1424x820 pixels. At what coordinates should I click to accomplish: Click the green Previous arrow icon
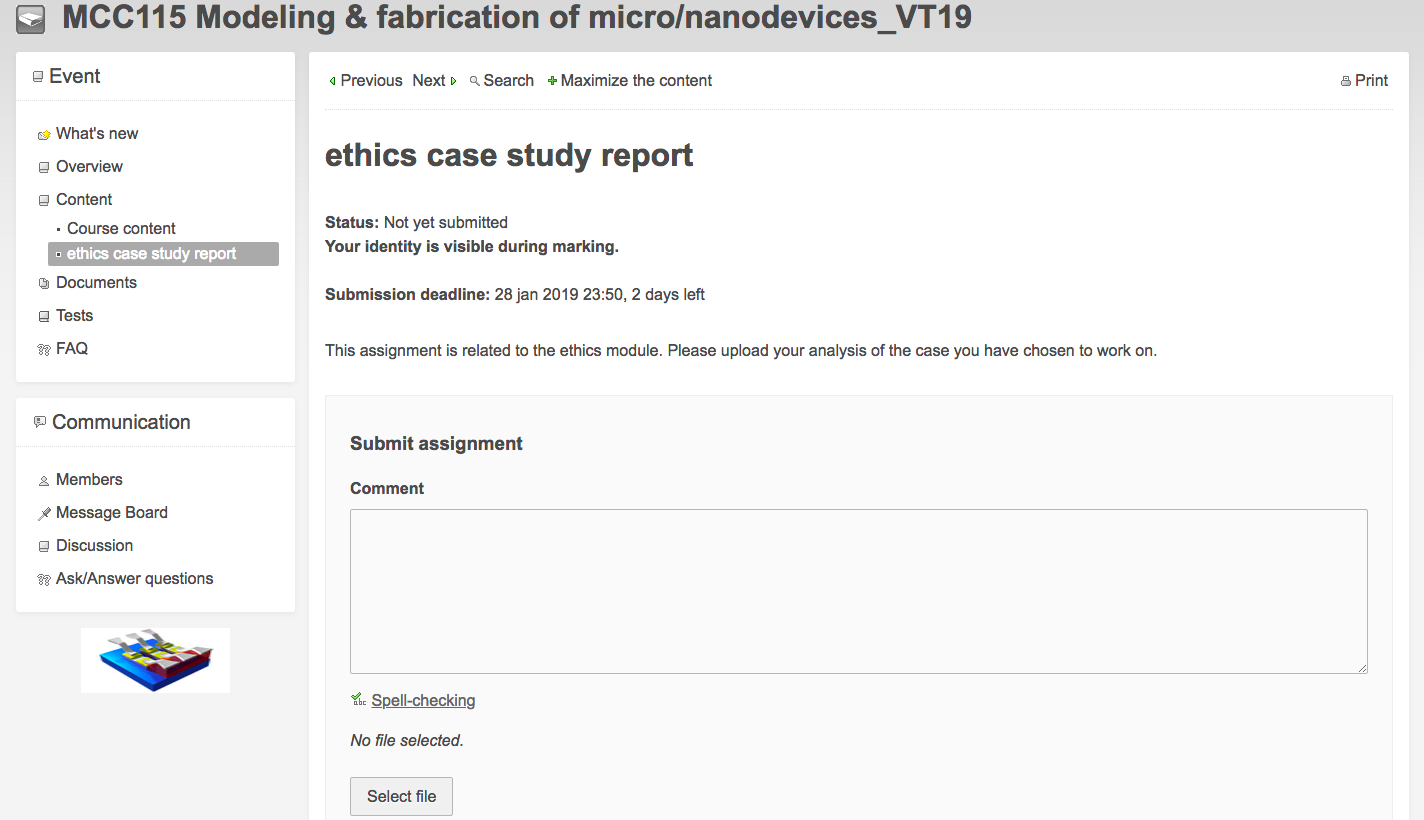coord(332,81)
